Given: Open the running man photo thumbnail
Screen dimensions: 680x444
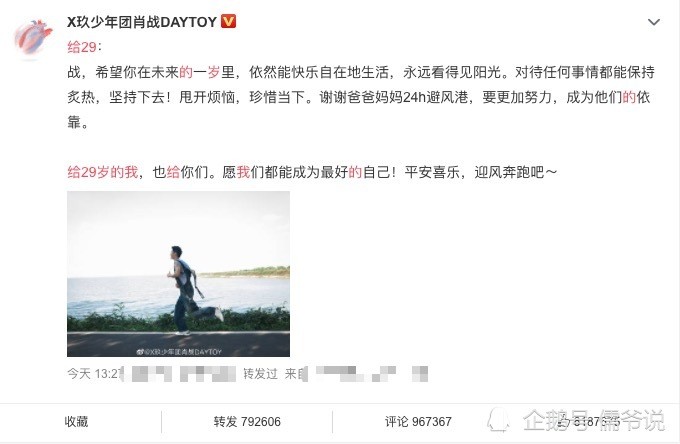Looking at the screenshot, I should coord(178,274).
